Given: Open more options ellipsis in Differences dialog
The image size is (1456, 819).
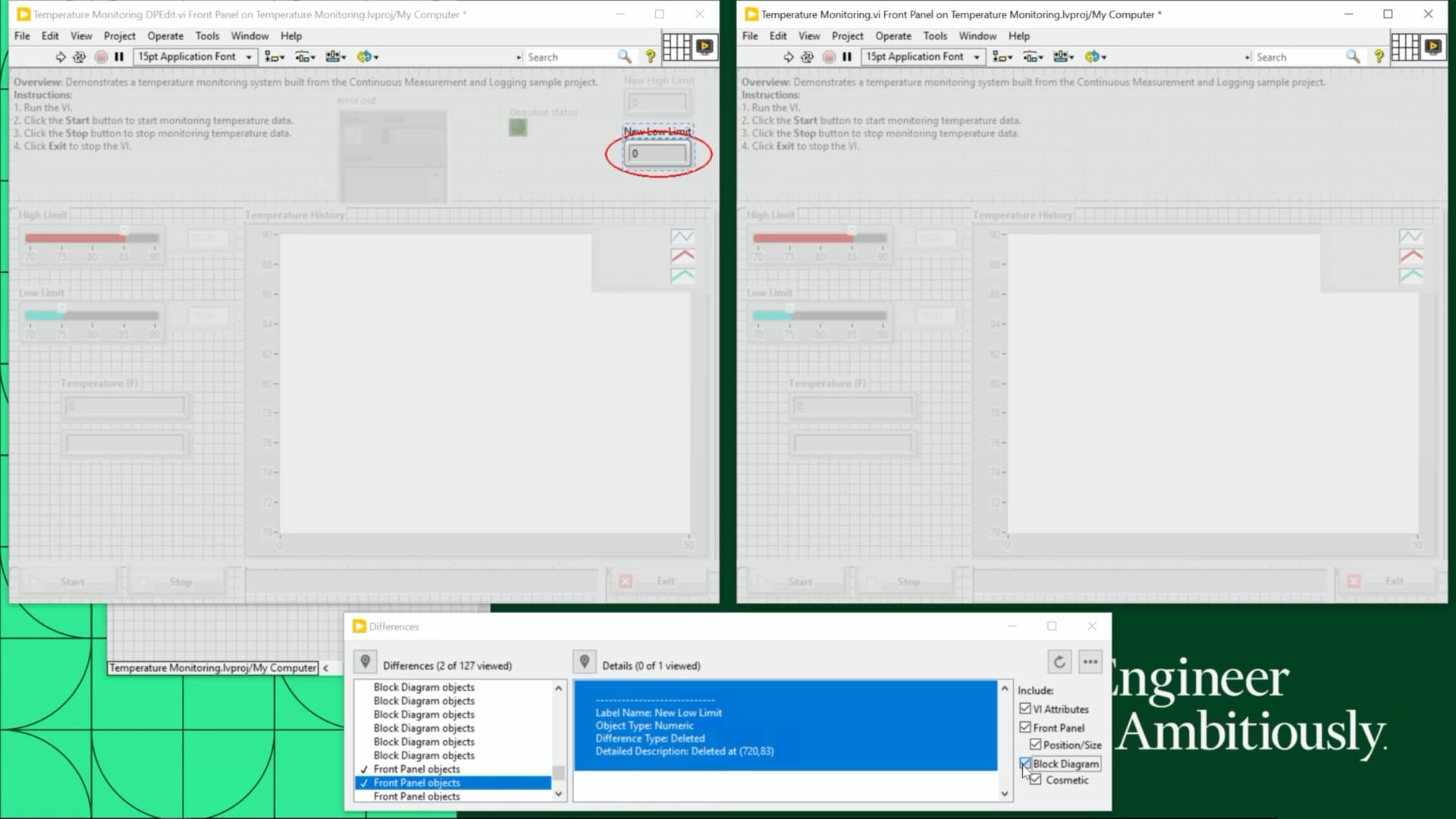Looking at the screenshot, I should point(1090,662).
